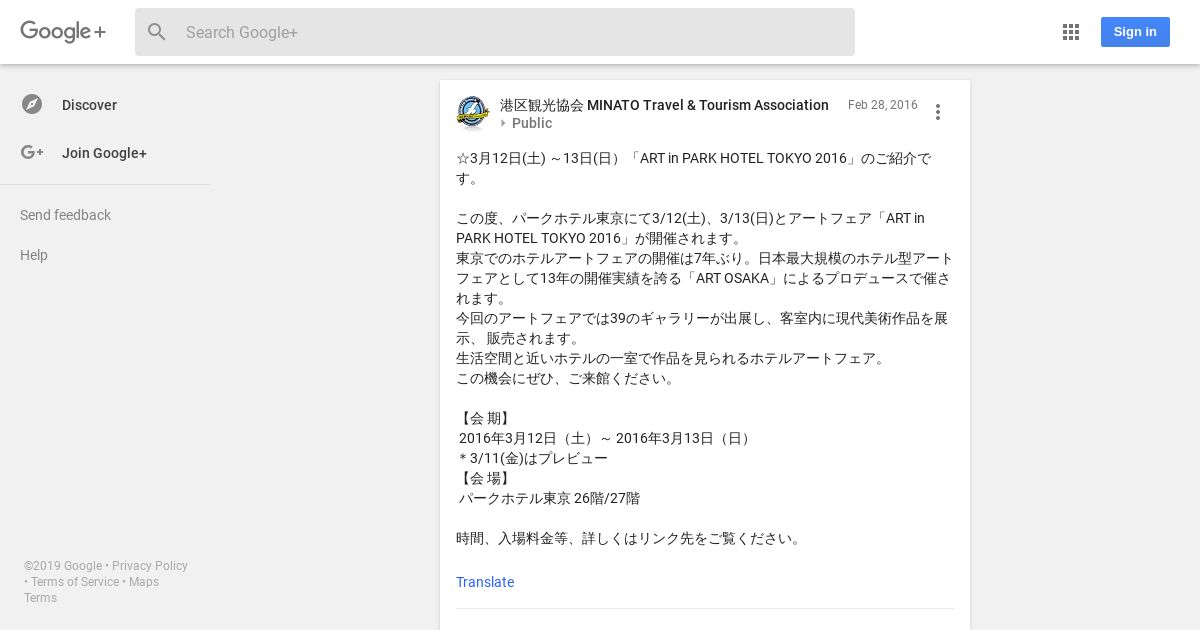Click the 【会 期】 heading
Image resolution: width=1200 pixels, height=630 pixels.
point(485,418)
